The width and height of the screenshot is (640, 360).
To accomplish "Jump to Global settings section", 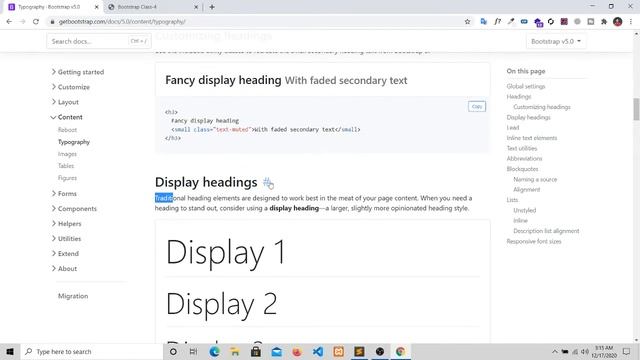I will coord(526,86).
